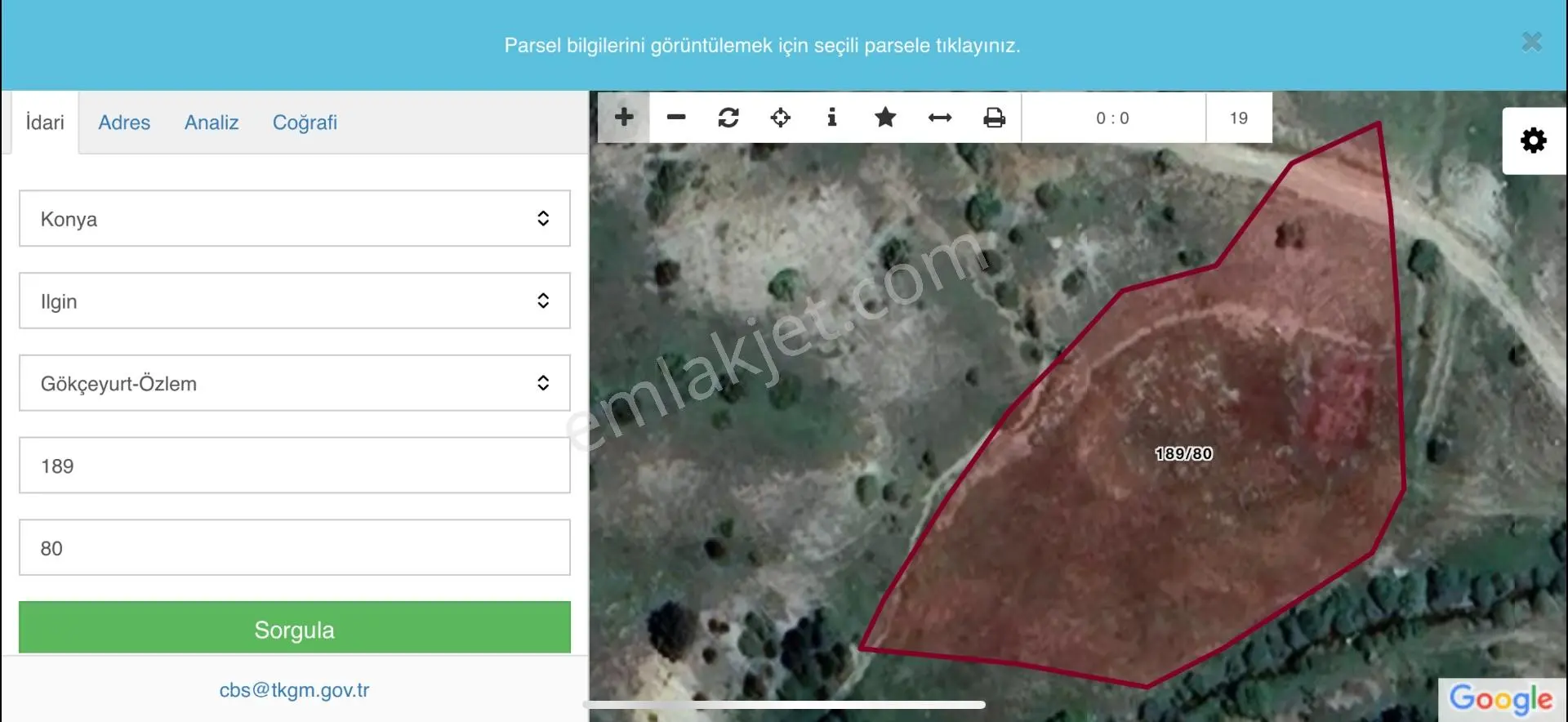Viewport: 1568px width, 722px height.
Task: Open the Gökçeyurt-Özlem neighborhood dropdown
Action: coord(295,383)
